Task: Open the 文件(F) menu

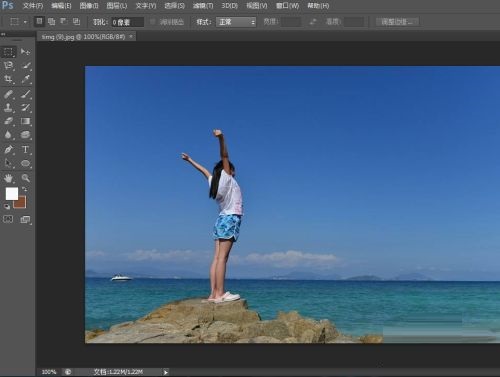Action: 33,6
